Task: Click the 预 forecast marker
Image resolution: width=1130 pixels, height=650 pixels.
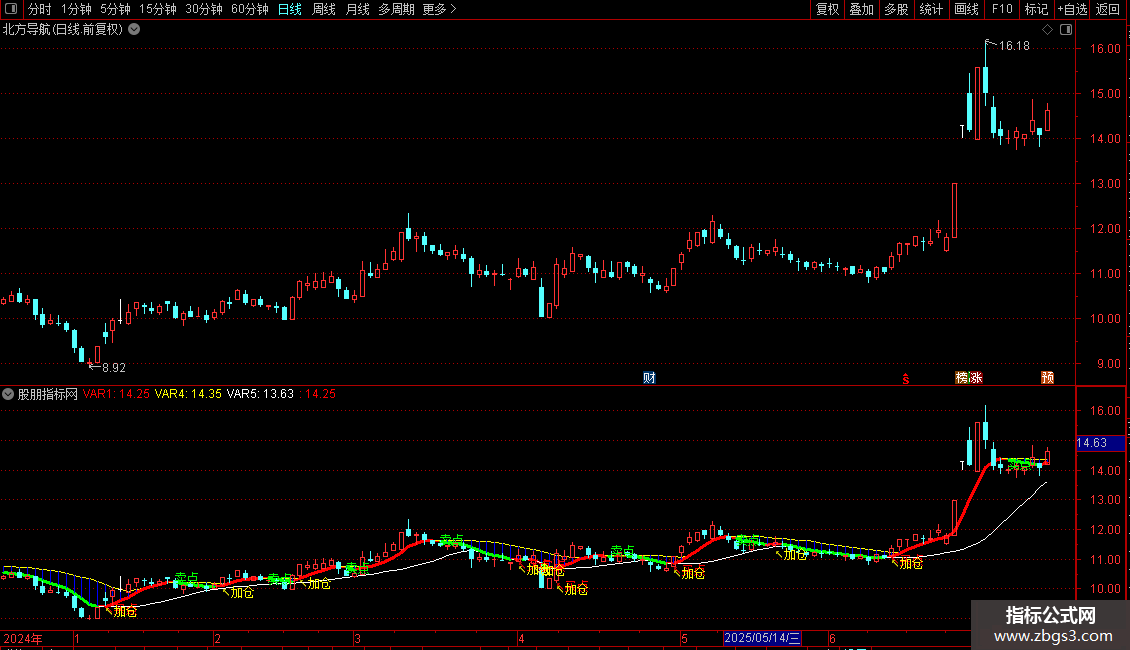Action: pos(1047,378)
